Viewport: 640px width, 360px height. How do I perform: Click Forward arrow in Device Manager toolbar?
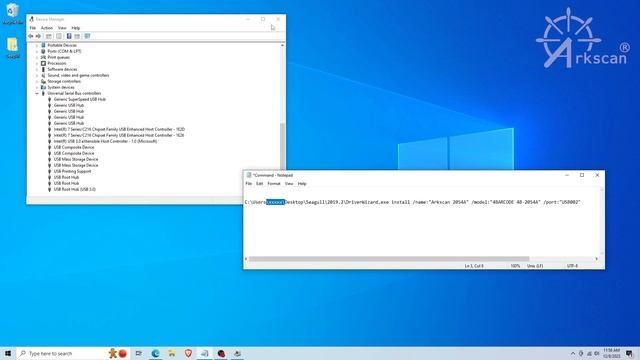click(x=38, y=36)
